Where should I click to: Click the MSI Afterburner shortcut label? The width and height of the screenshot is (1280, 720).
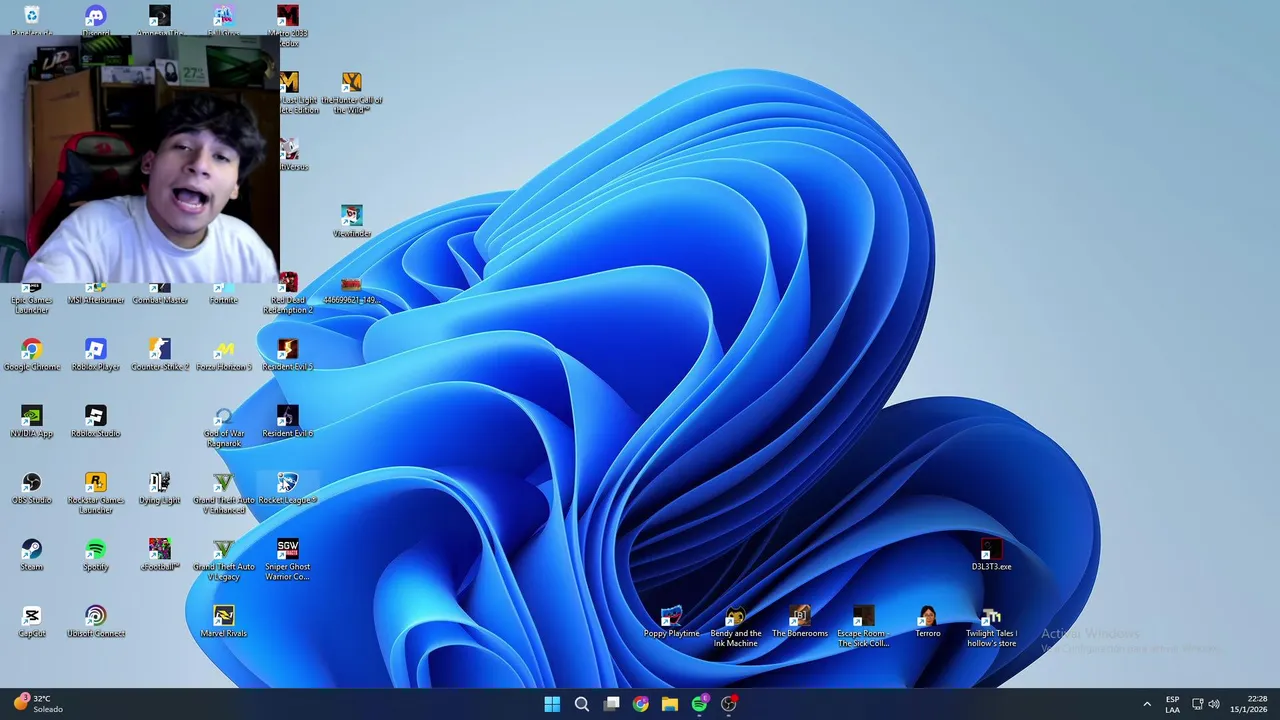point(96,300)
